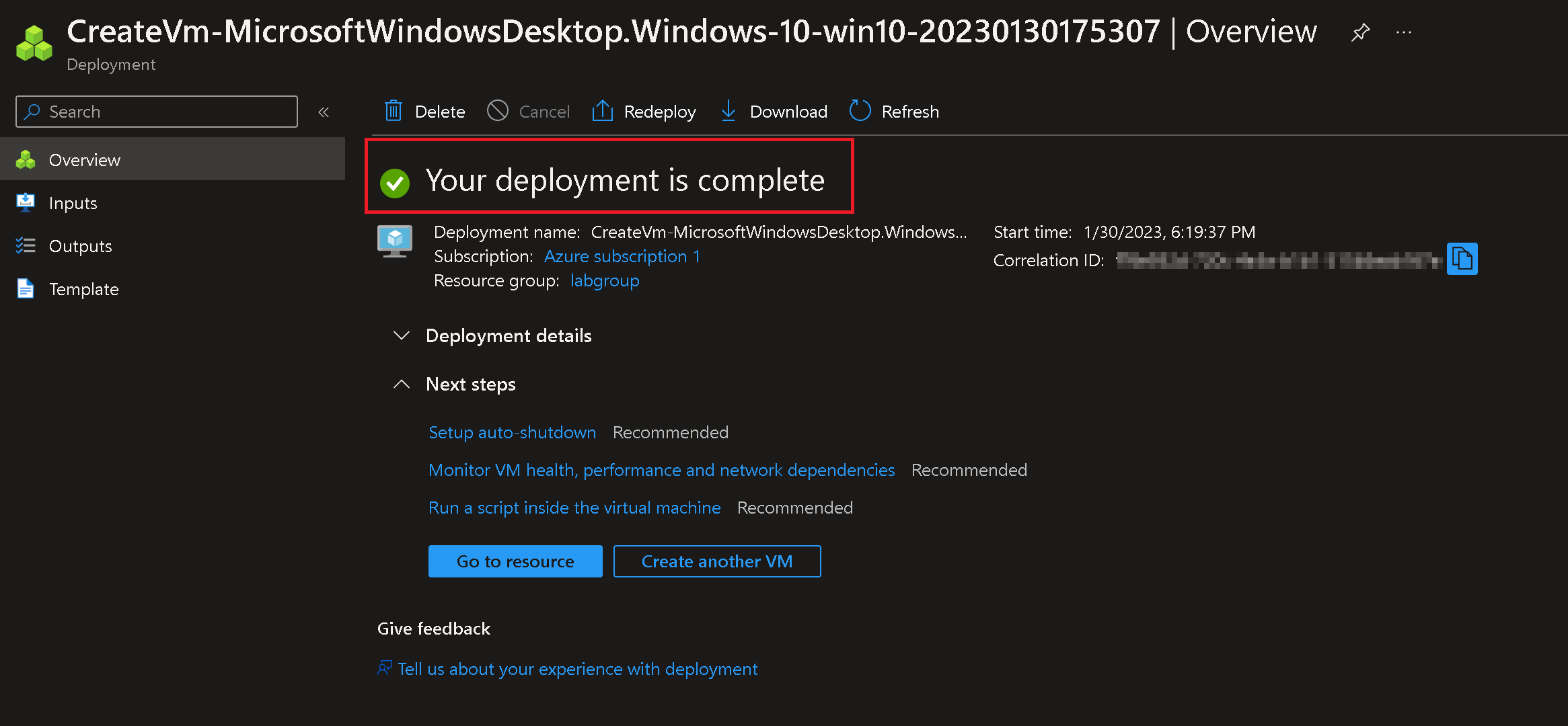Click the Refresh circular arrow icon

(860, 111)
